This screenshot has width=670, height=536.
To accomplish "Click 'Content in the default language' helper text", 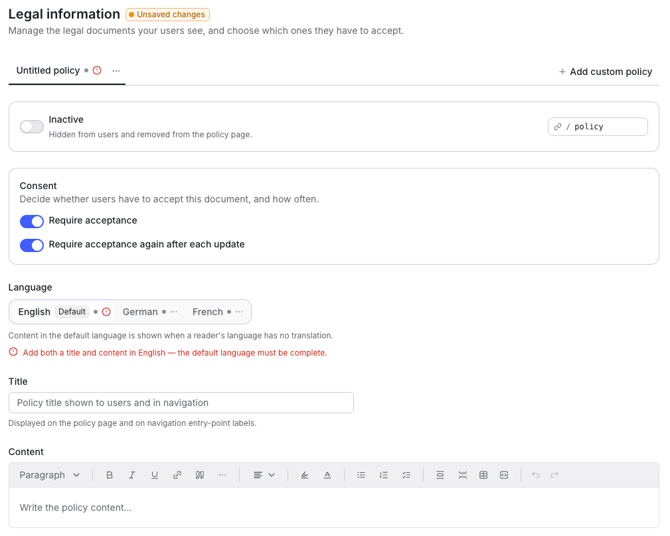I will pyautogui.click(x=170, y=335).
